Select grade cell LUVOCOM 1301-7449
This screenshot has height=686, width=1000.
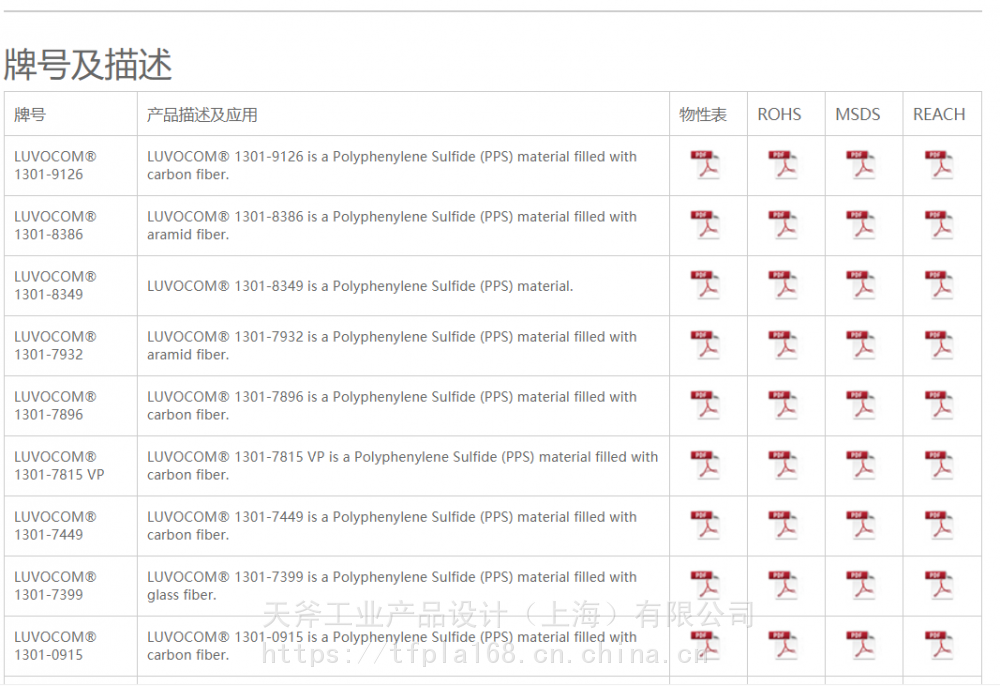tap(71, 525)
